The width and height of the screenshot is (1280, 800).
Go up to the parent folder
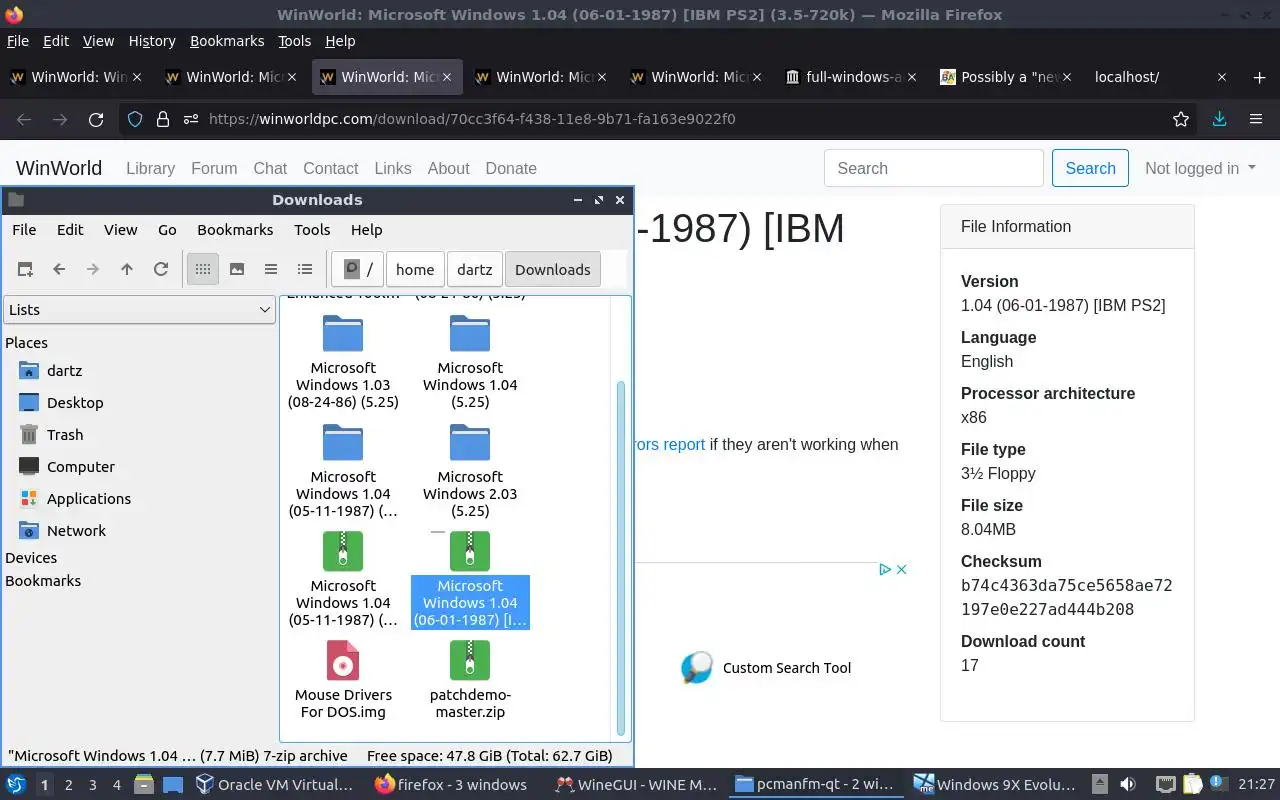127,269
